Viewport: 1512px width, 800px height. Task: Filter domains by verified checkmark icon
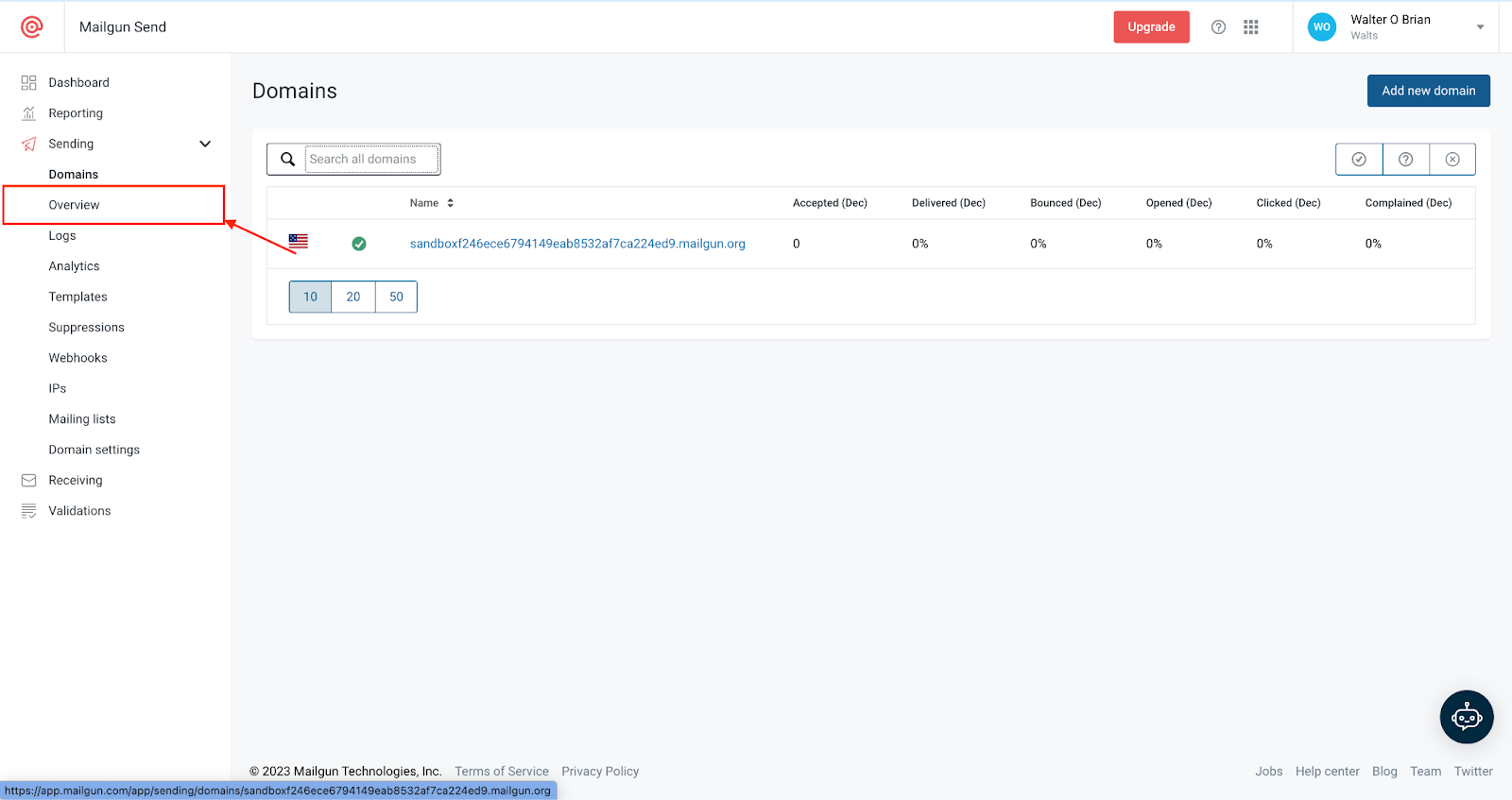click(1359, 160)
